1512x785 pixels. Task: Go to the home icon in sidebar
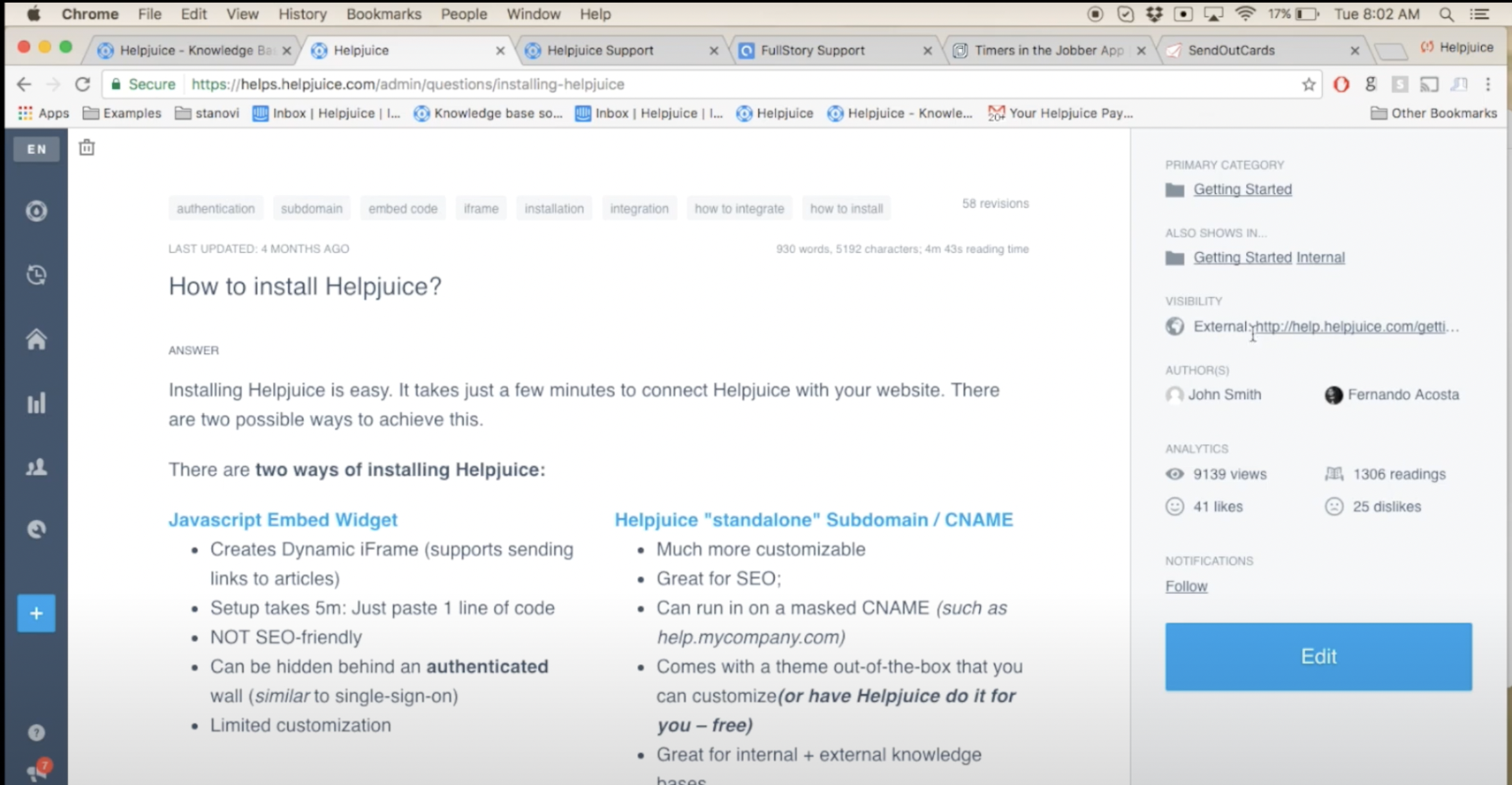tap(37, 339)
